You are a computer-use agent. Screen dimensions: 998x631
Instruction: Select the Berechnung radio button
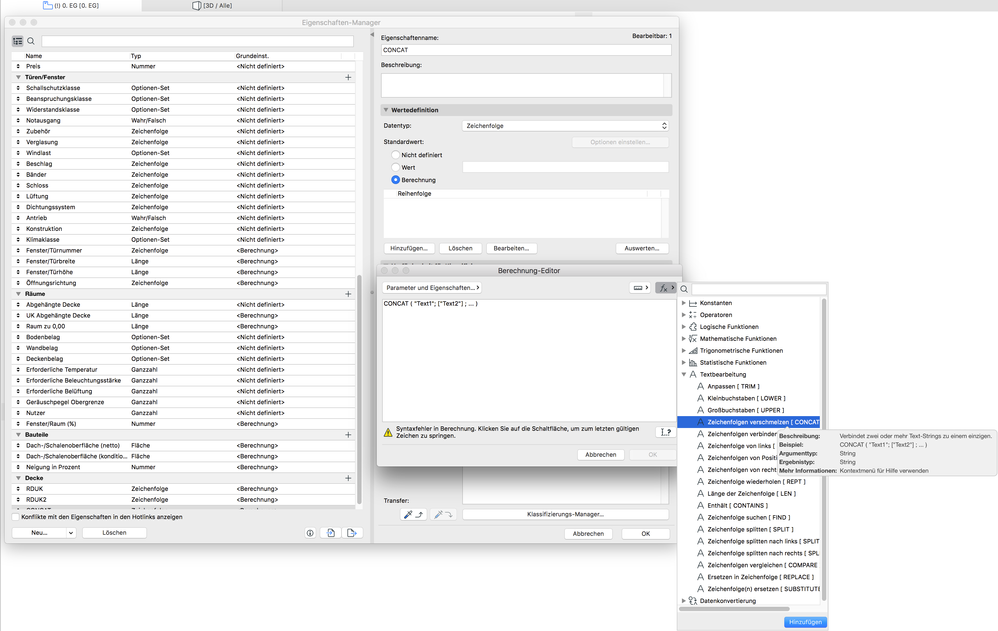click(x=395, y=180)
